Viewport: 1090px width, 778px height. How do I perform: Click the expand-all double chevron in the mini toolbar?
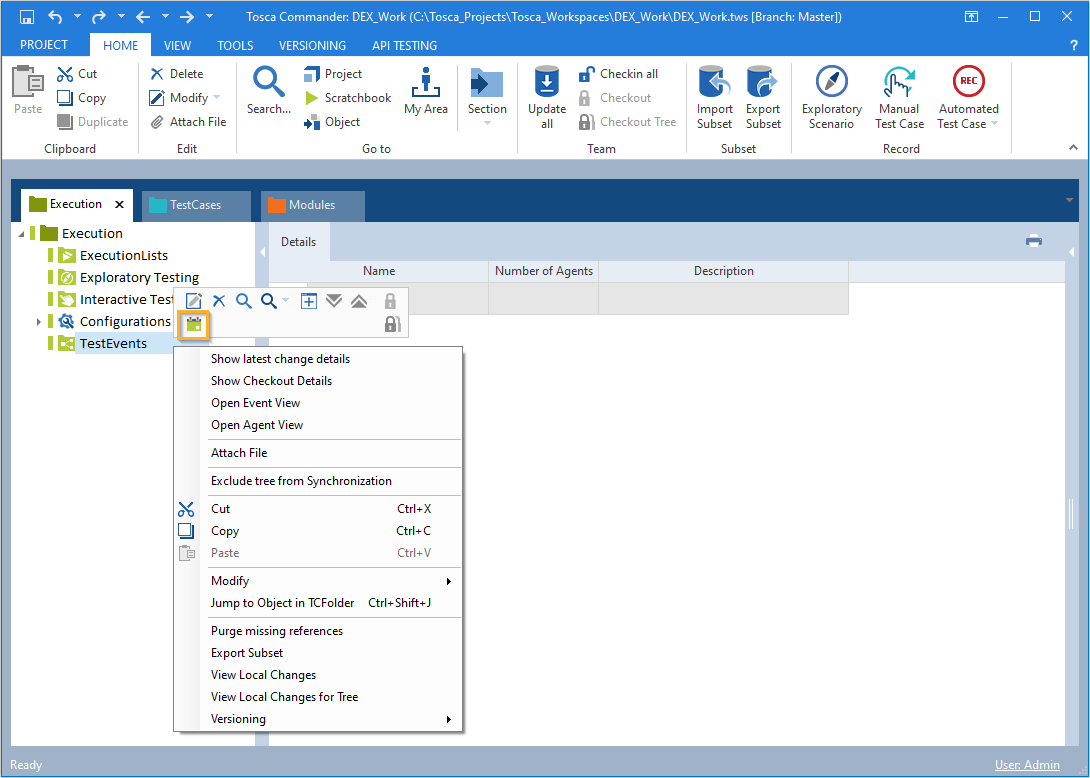[334, 301]
